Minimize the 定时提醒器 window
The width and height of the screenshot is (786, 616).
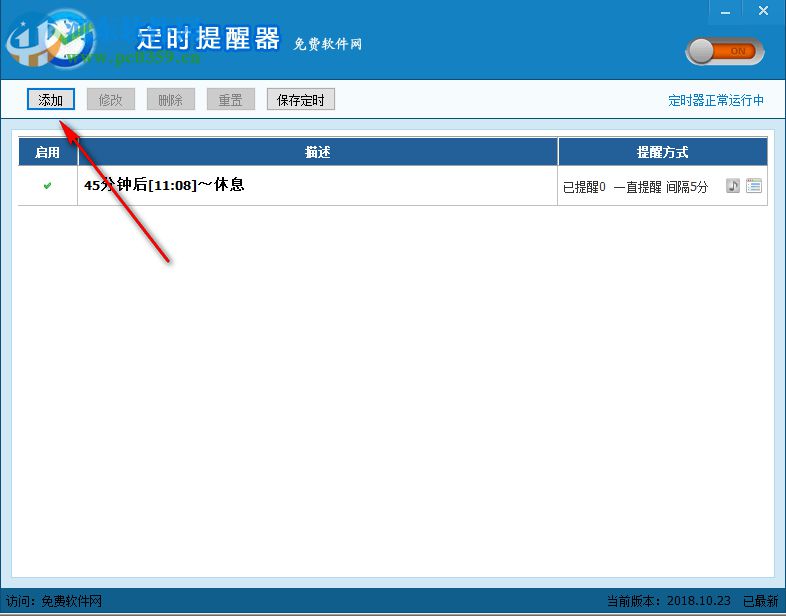[725, 12]
